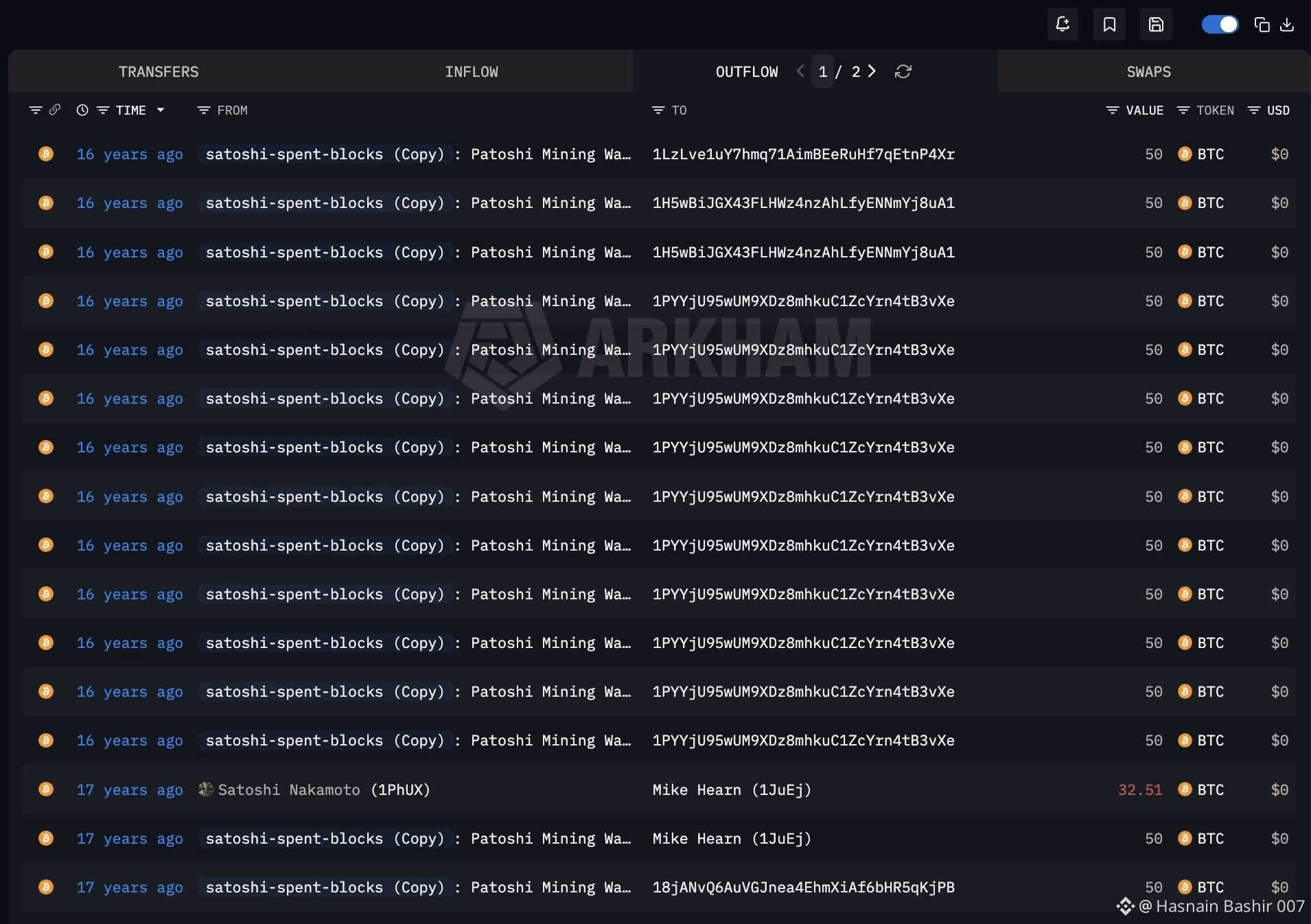
Task: Open the time link on the Satoshi Nakamoto row
Action: click(x=130, y=789)
